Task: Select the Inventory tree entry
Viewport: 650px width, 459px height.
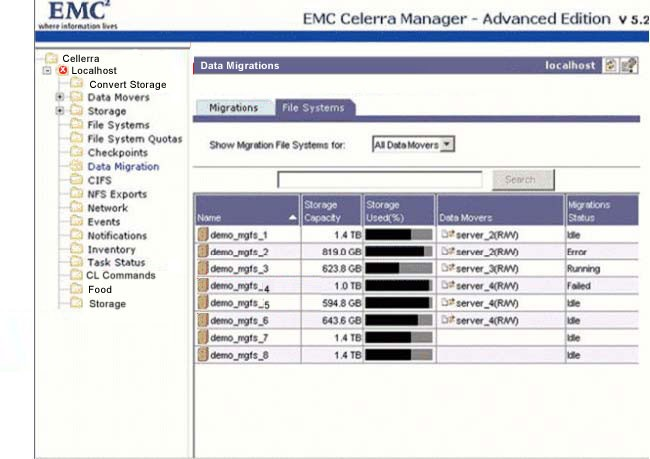Action: point(112,250)
